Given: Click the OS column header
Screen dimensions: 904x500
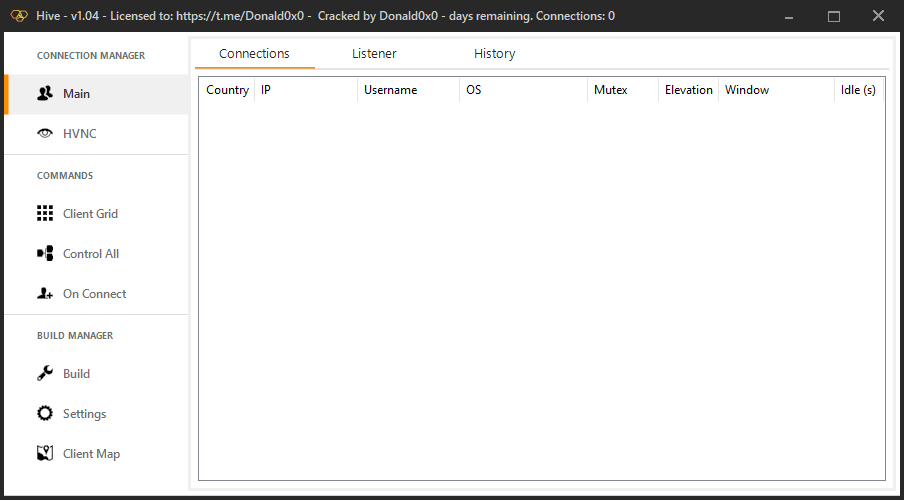Looking at the screenshot, I should point(474,90).
